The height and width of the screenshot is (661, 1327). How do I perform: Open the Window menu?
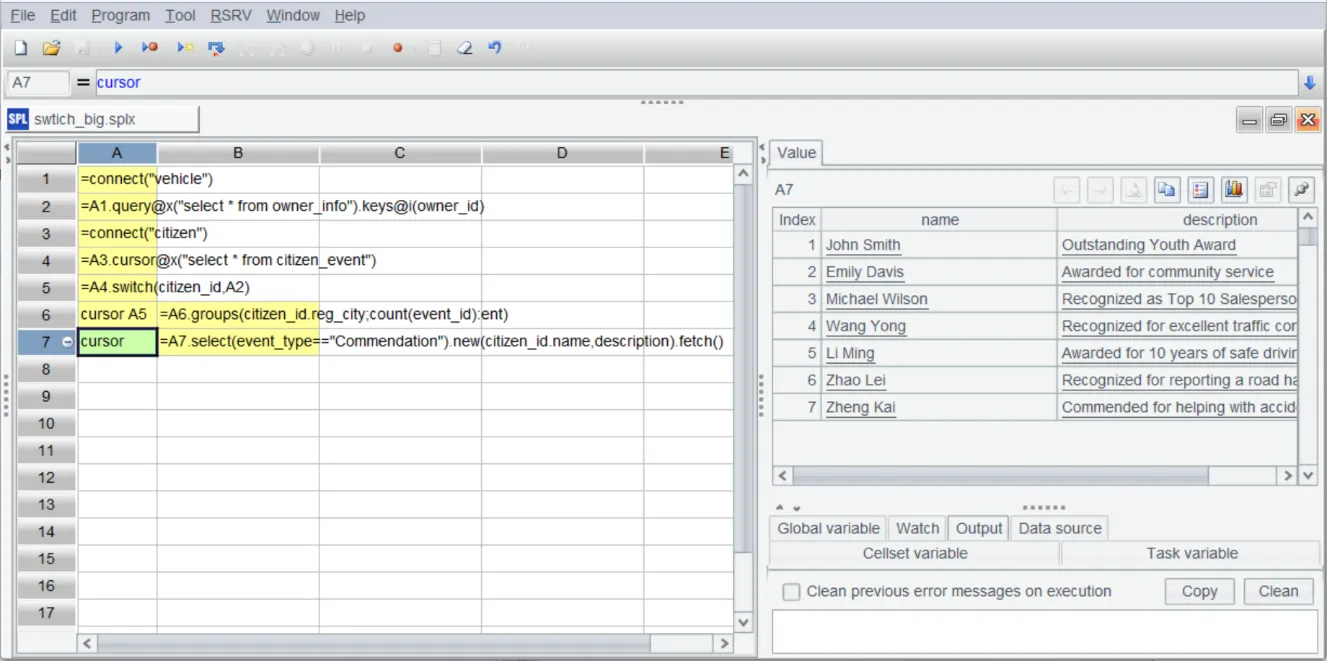[x=293, y=15]
